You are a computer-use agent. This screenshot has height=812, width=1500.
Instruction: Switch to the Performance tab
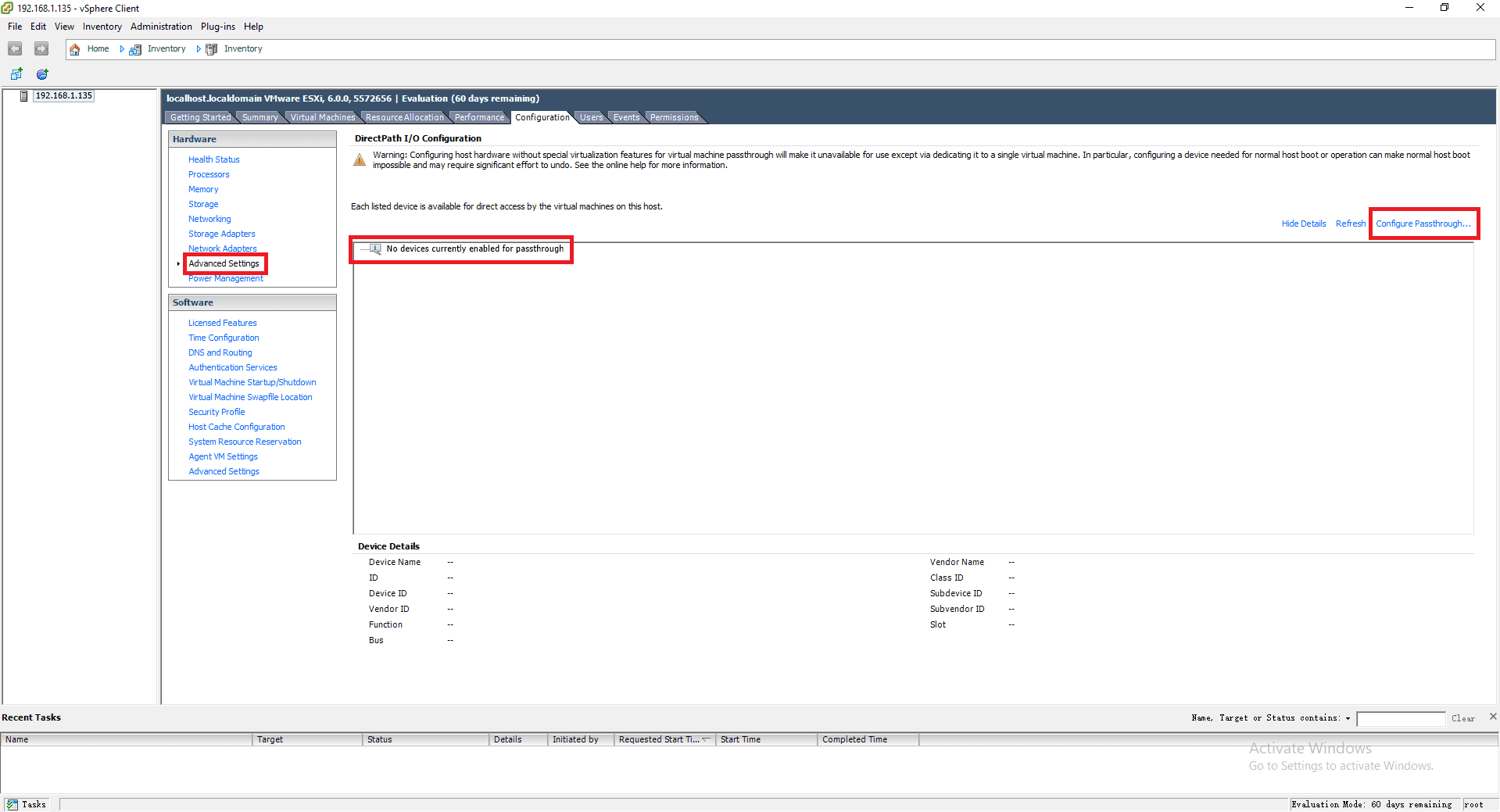click(x=479, y=117)
